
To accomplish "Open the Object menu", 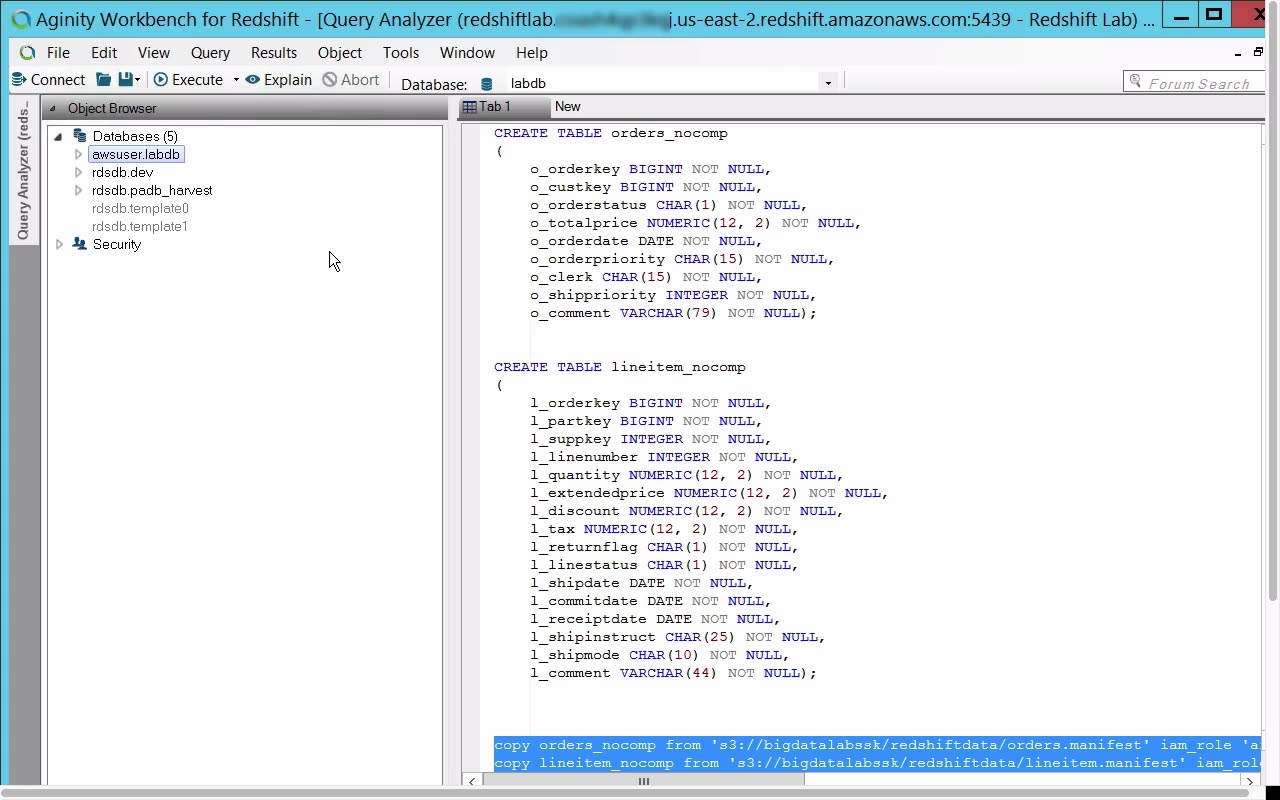I will pos(340,53).
